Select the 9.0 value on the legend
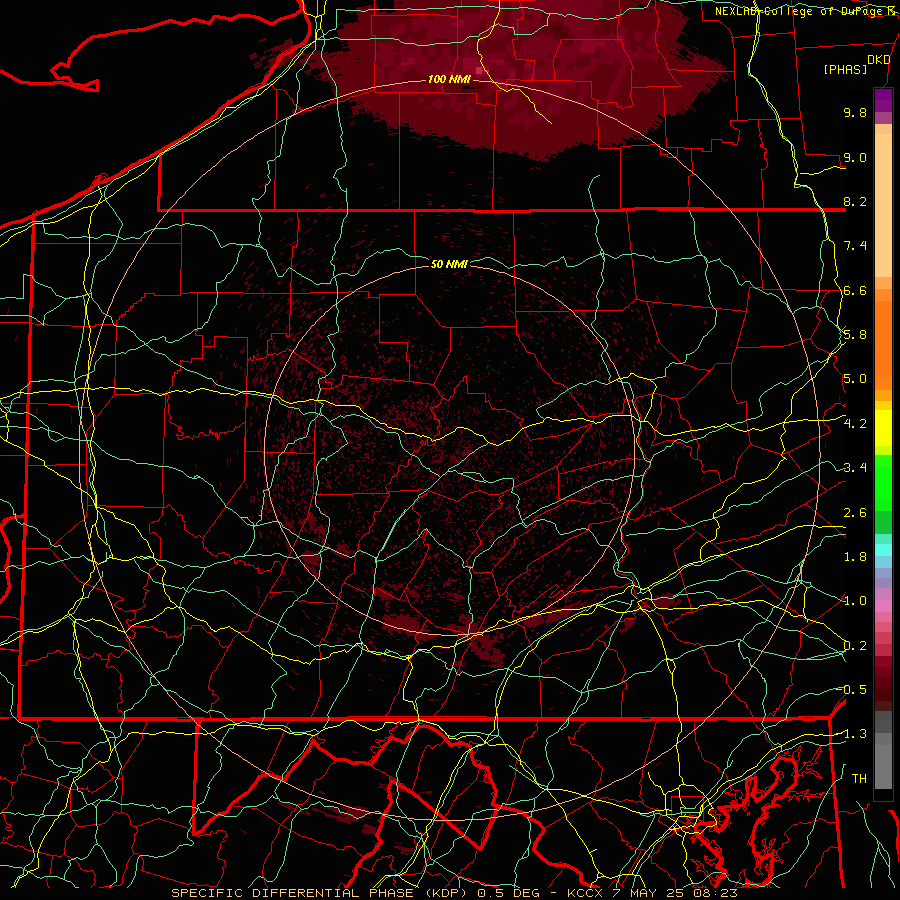 click(x=855, y=158)
